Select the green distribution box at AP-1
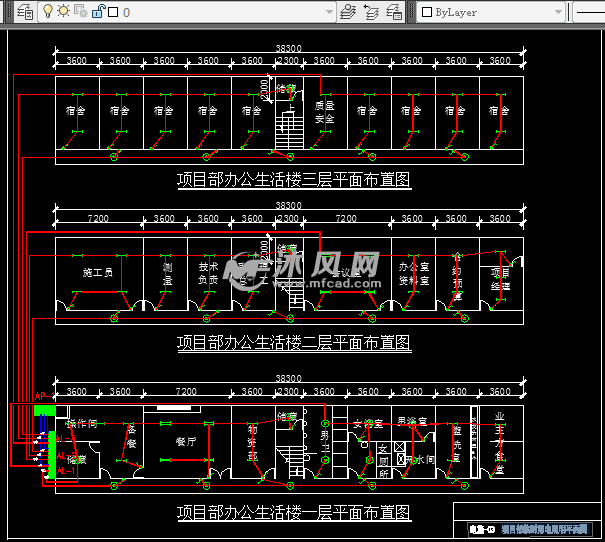 [x=45, y=410]
